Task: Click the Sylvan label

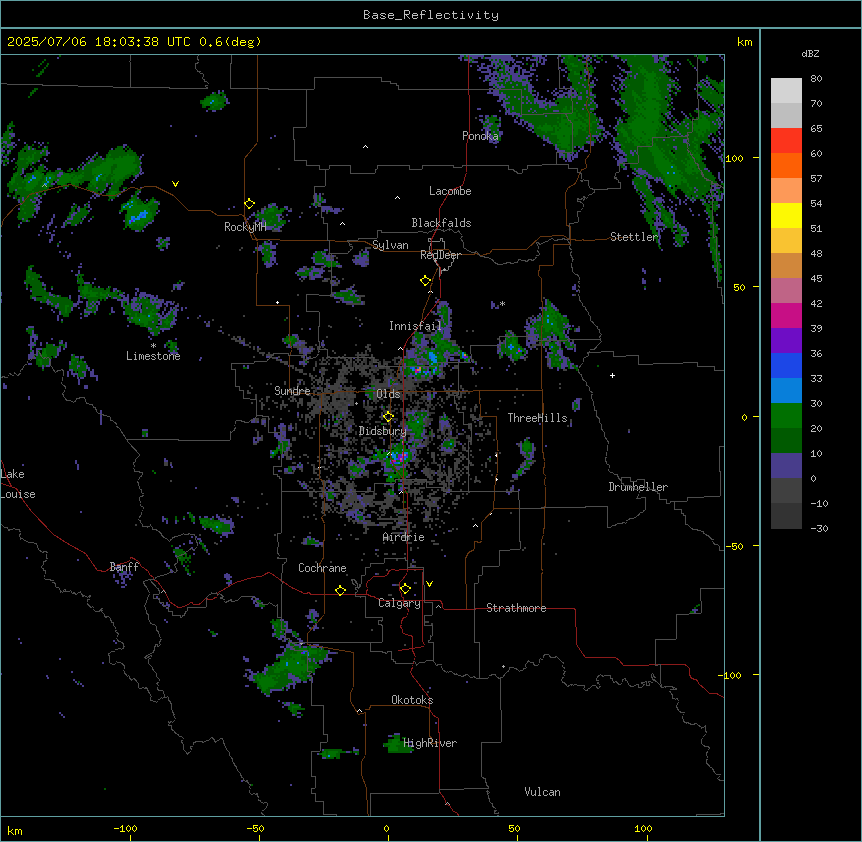Action: point(390,245)
